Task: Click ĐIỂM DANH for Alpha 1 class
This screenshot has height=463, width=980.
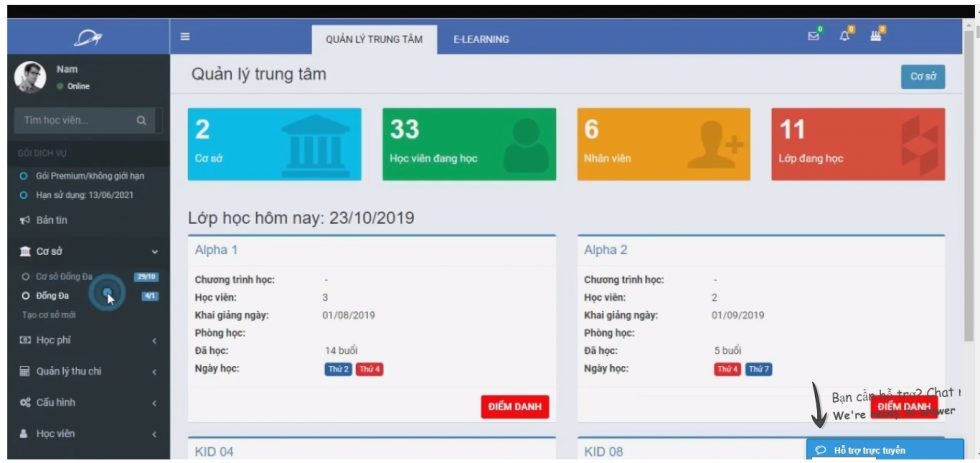Action: coord(515,407)
